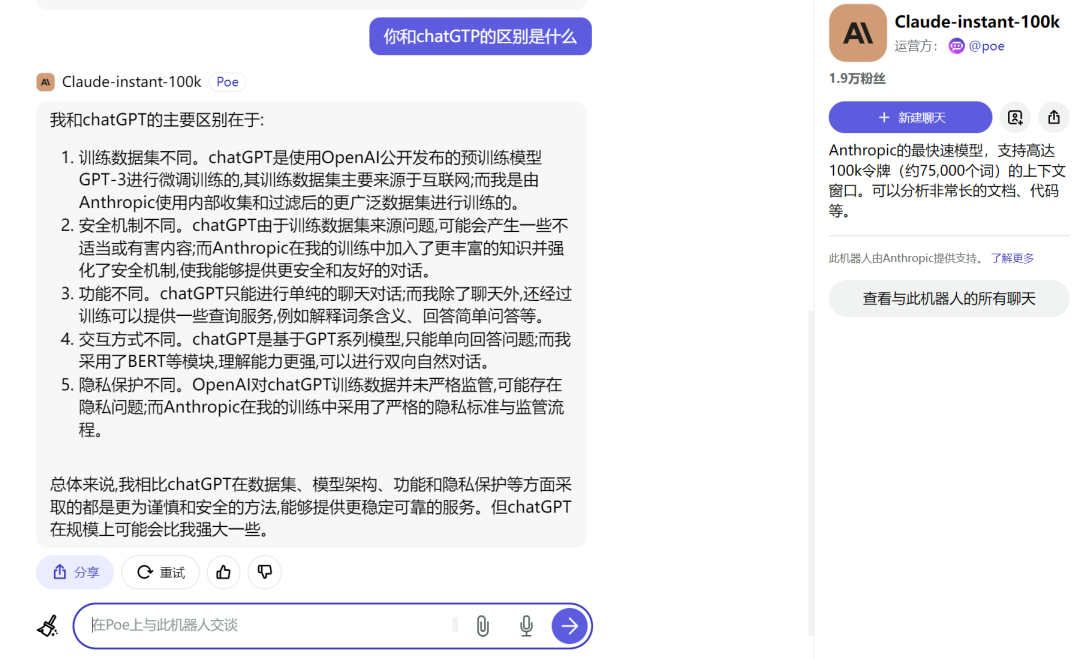The height and width of the screenshot is (659, 1080).
Task: Click the 重试 retry button
Action: (x=160, y=572)
